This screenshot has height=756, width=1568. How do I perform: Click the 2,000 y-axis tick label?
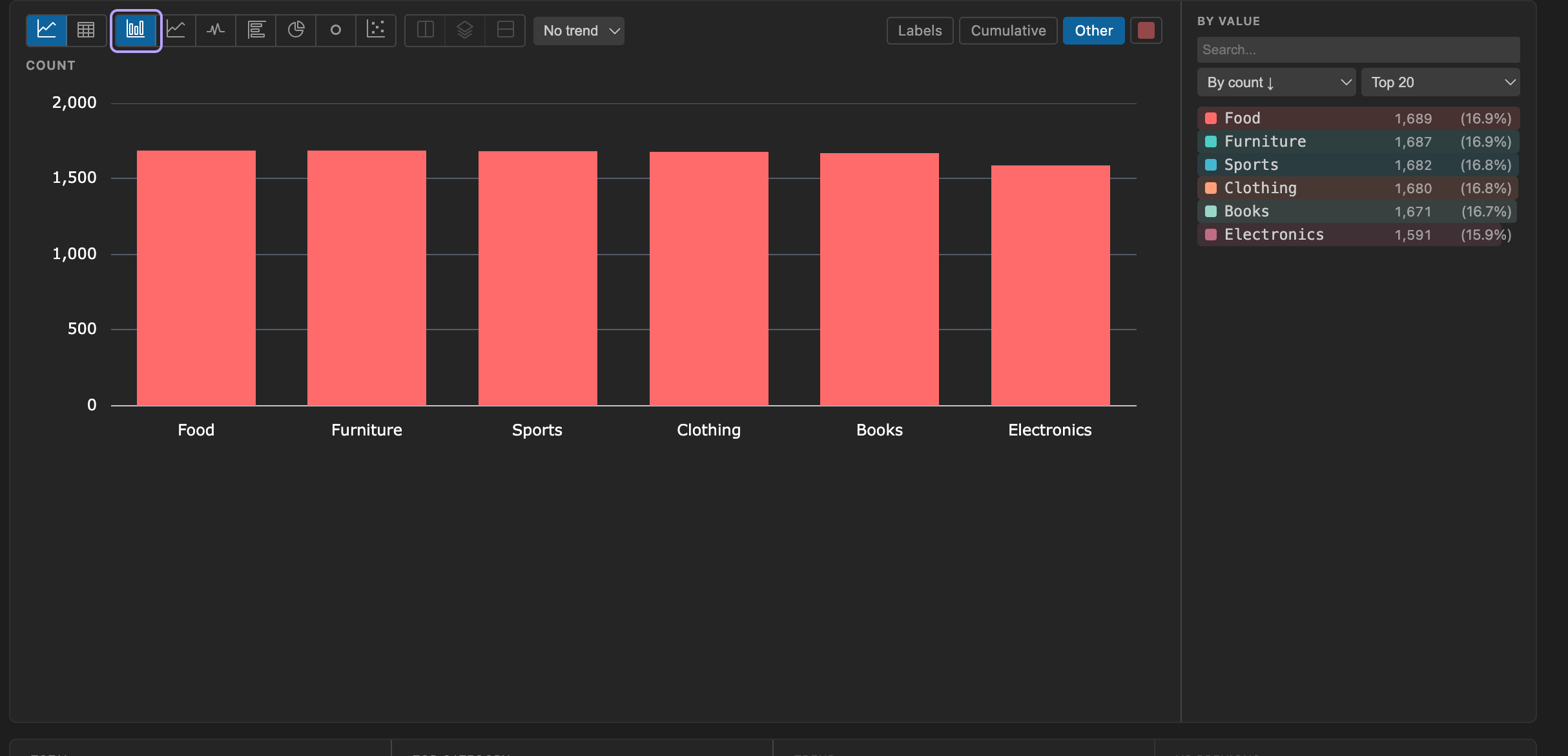tap(74, 102)
